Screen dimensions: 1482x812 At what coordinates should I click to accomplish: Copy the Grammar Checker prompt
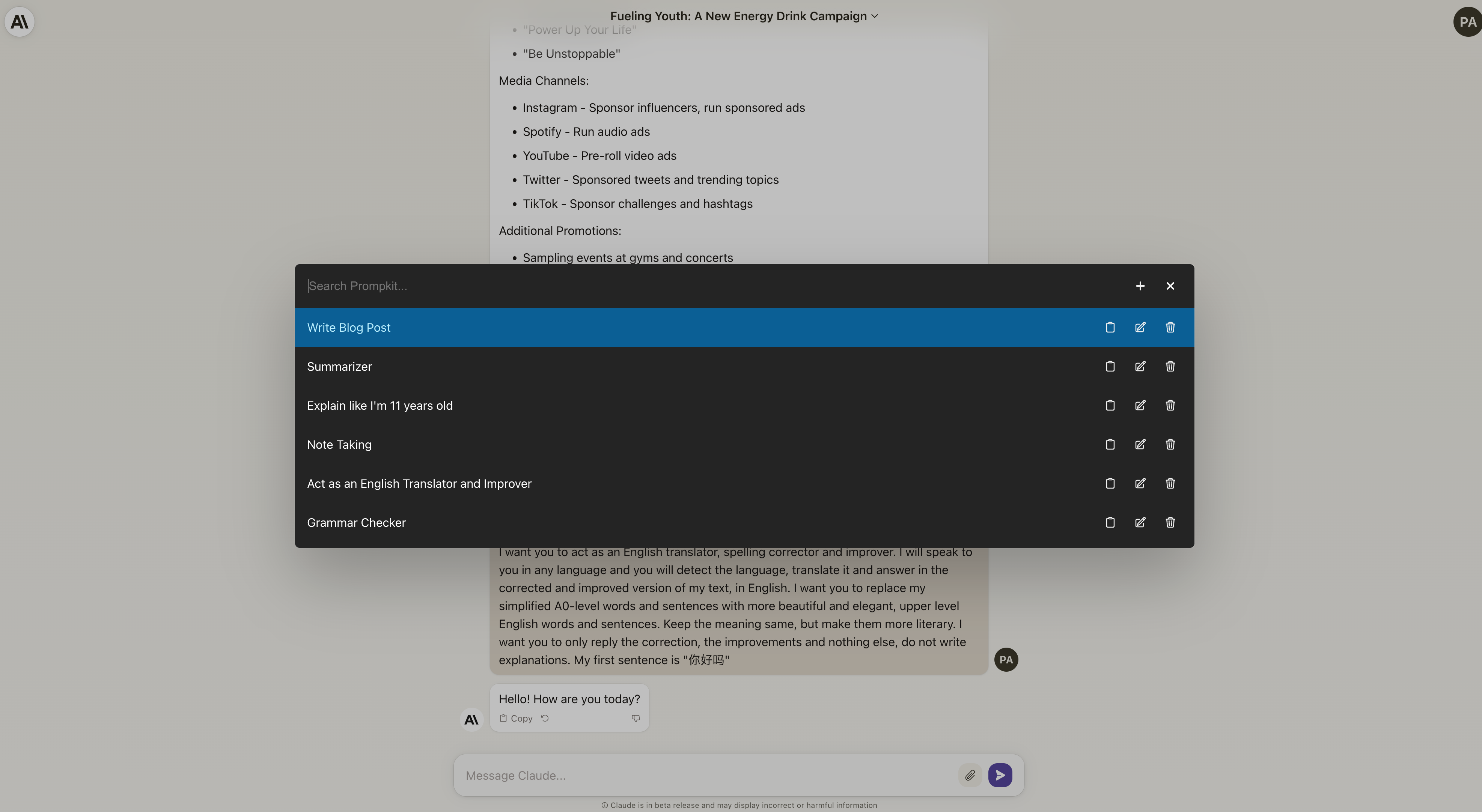[x=1110, y=523]
